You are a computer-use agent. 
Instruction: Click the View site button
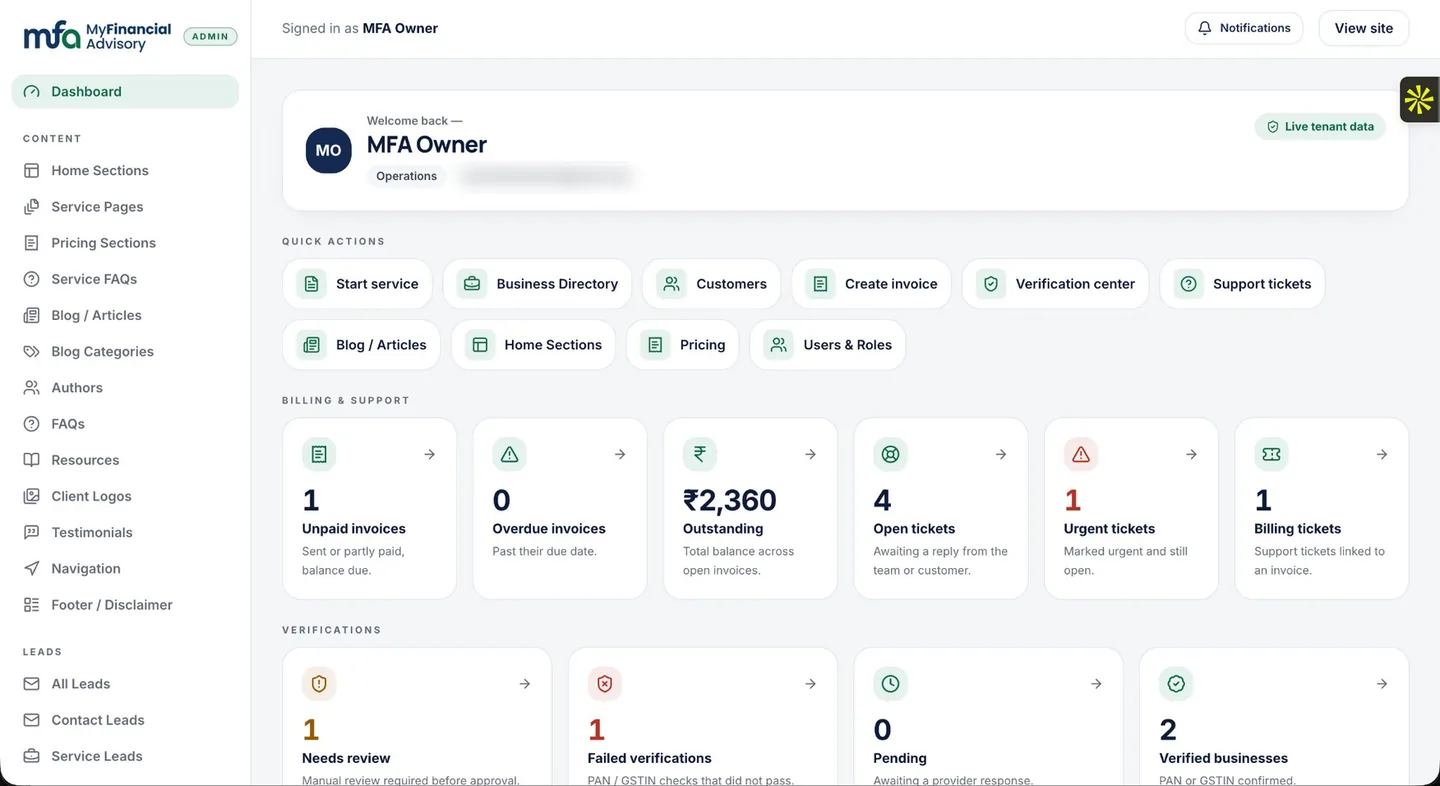pos(1364,28)
